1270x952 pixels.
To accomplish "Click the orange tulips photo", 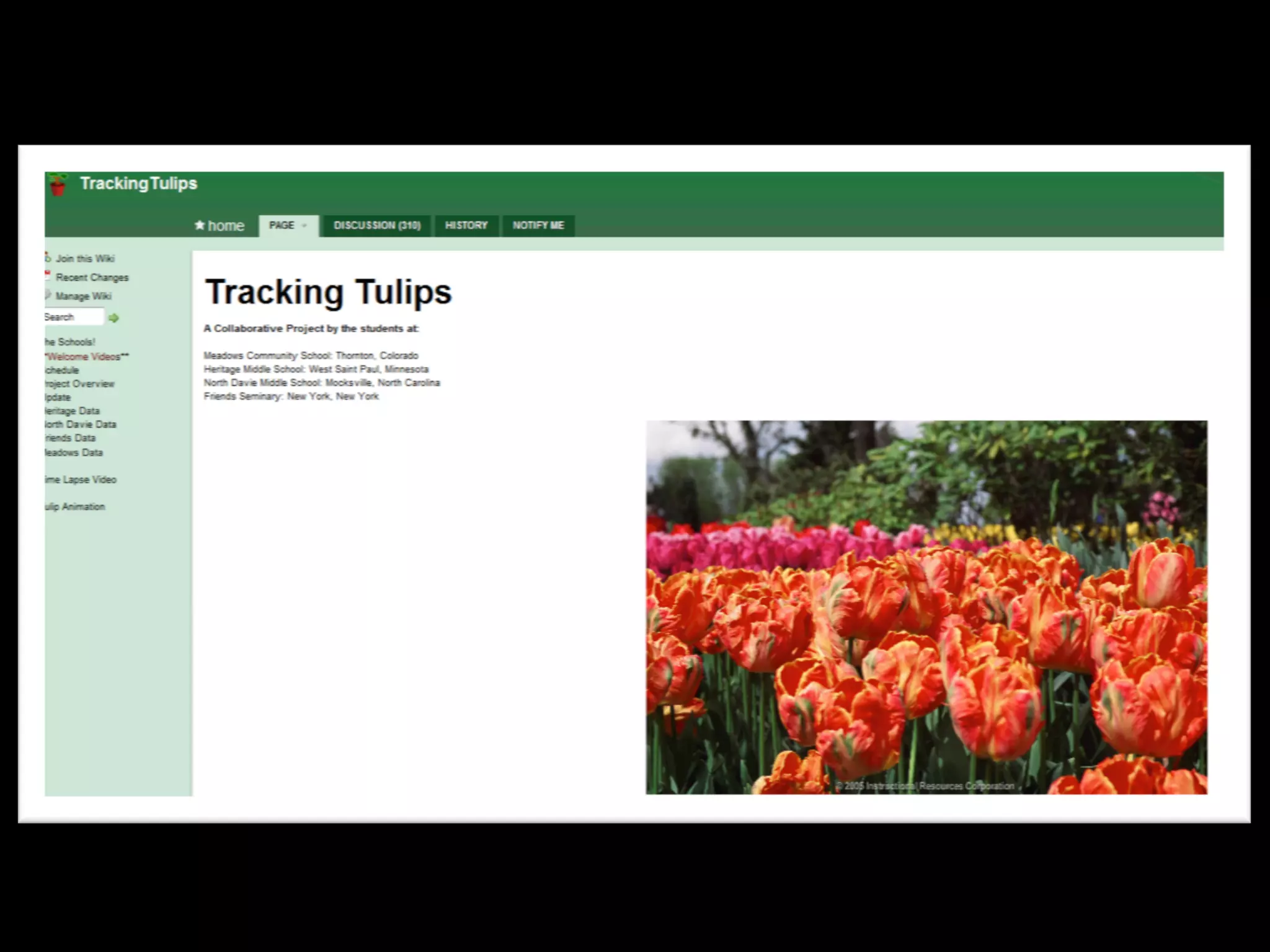I will point(926,607).
